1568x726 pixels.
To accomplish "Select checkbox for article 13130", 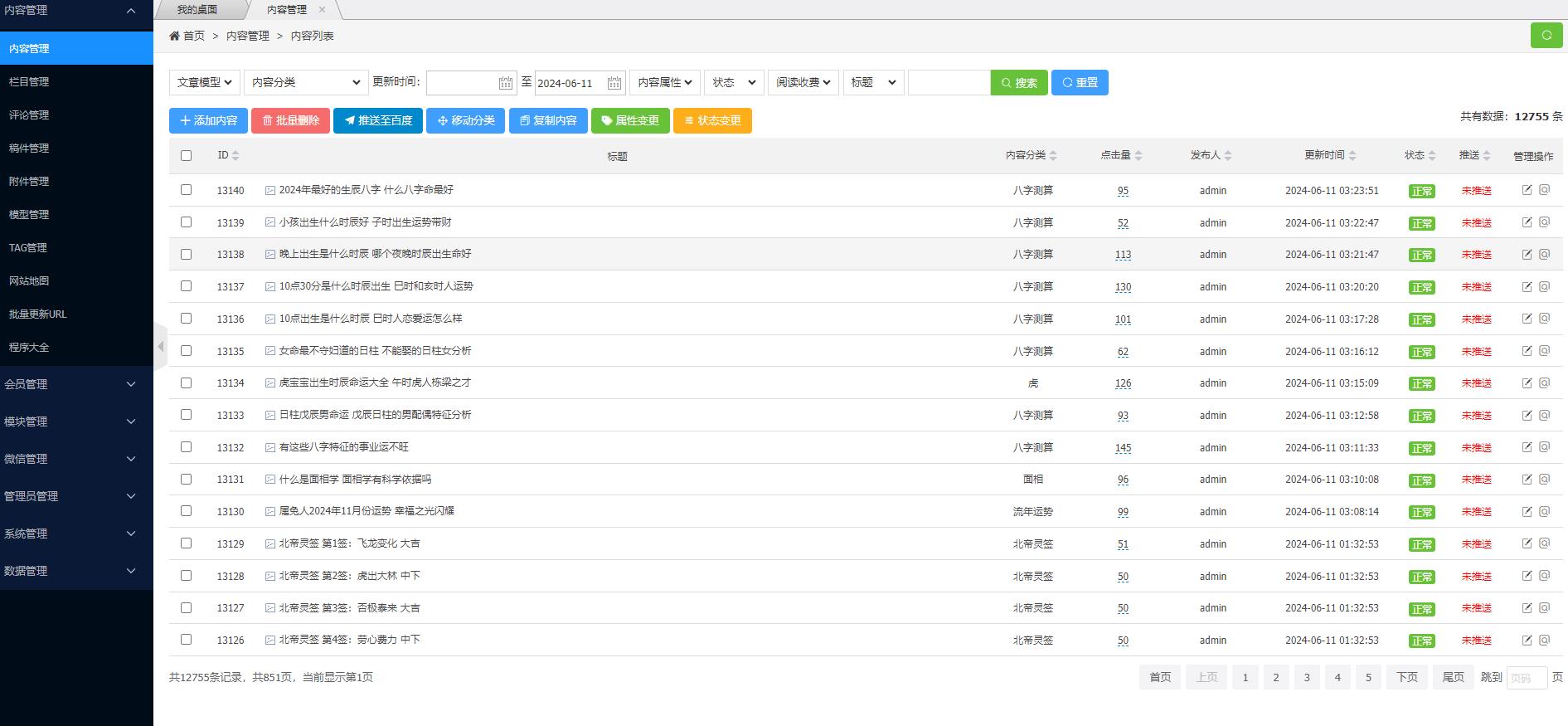I will (186, 511).
